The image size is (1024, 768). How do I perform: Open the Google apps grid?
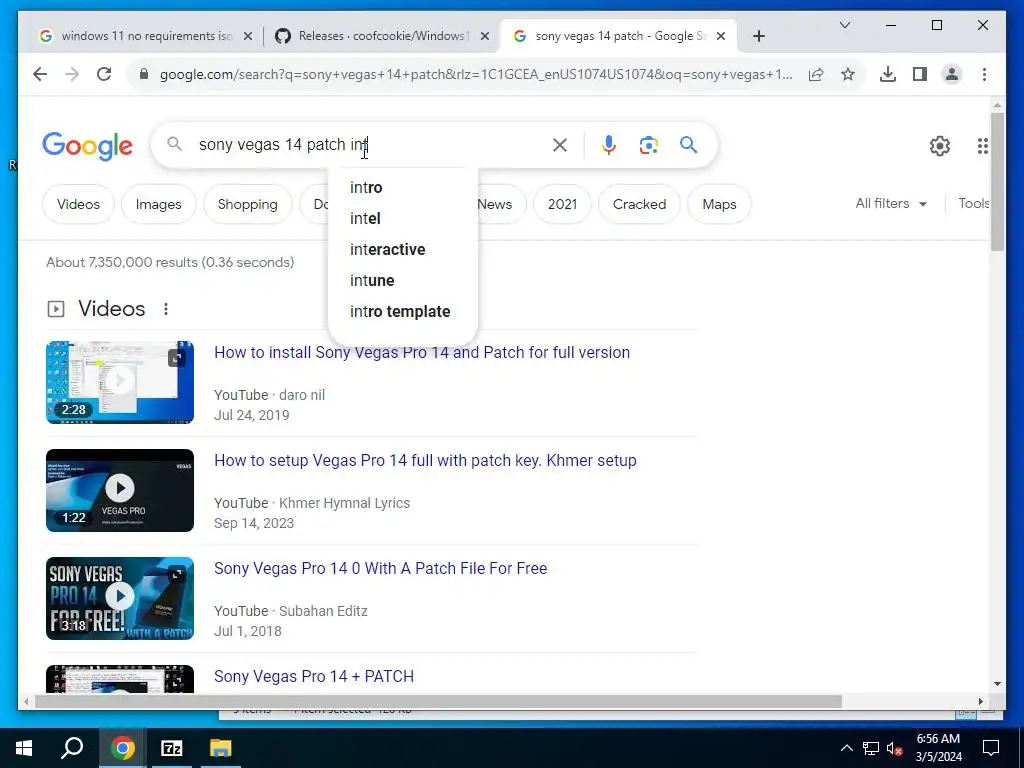click(982, 146)
